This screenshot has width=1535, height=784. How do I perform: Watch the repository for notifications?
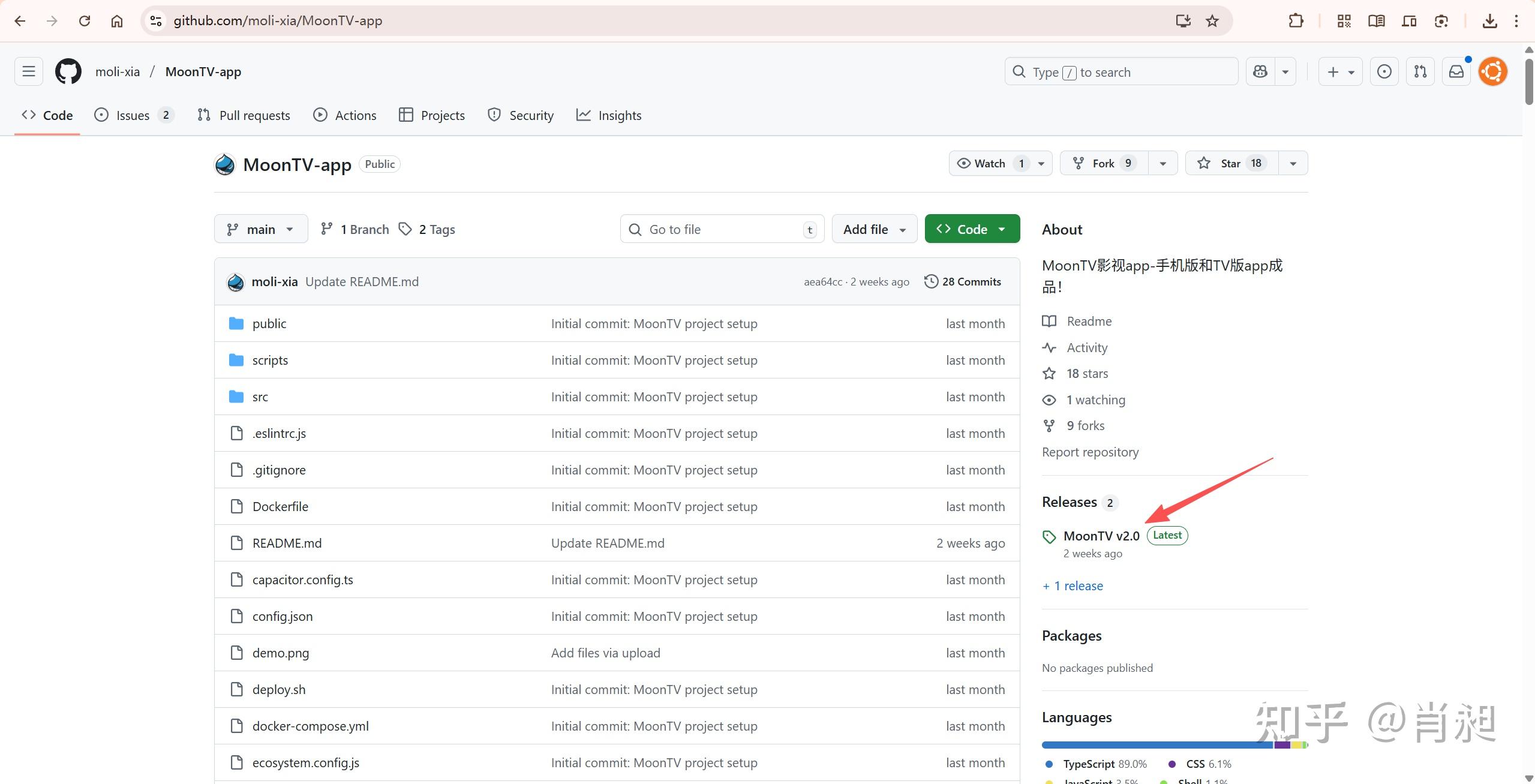[990, 163]
